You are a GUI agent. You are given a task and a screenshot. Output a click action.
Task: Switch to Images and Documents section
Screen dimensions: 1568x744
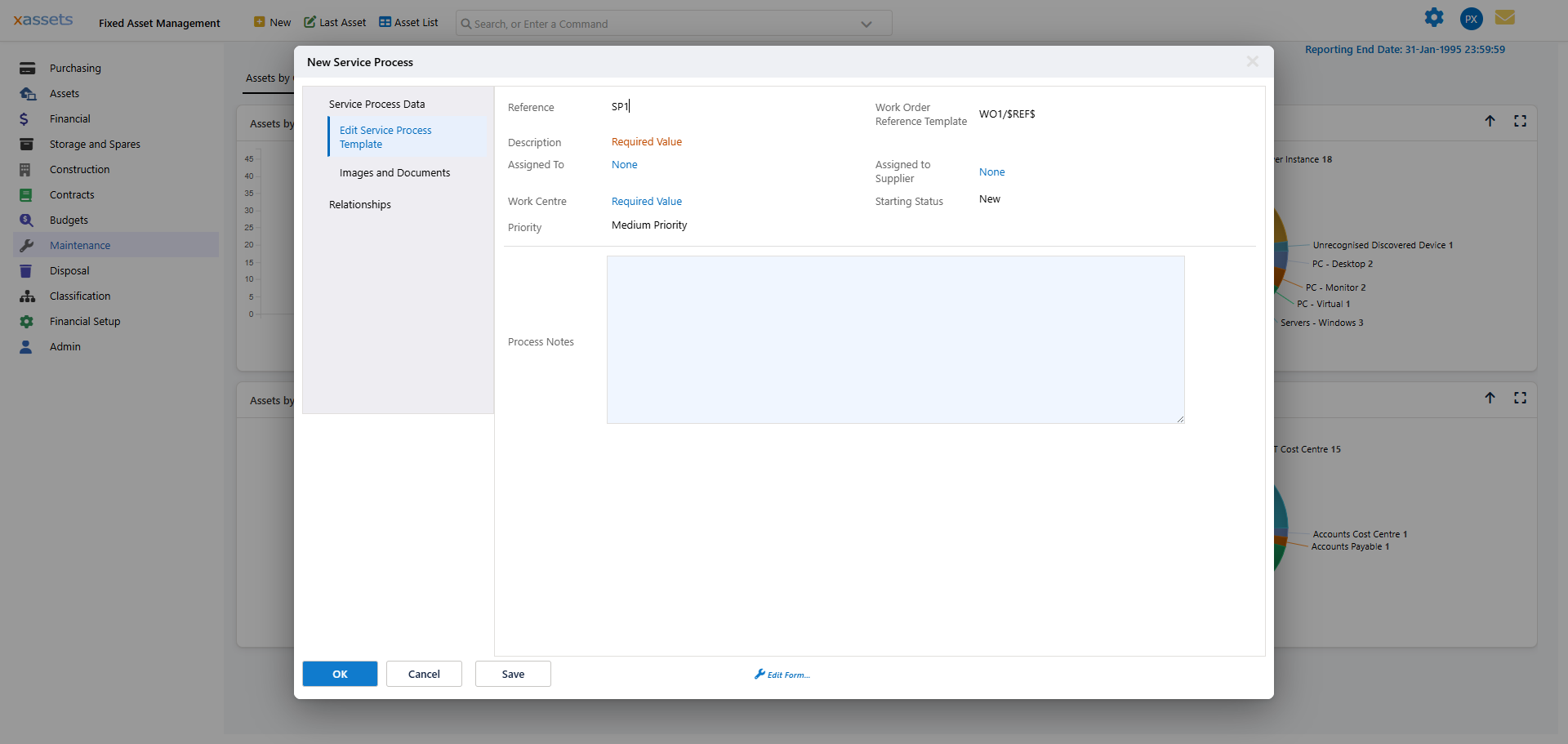pos(394,172)
